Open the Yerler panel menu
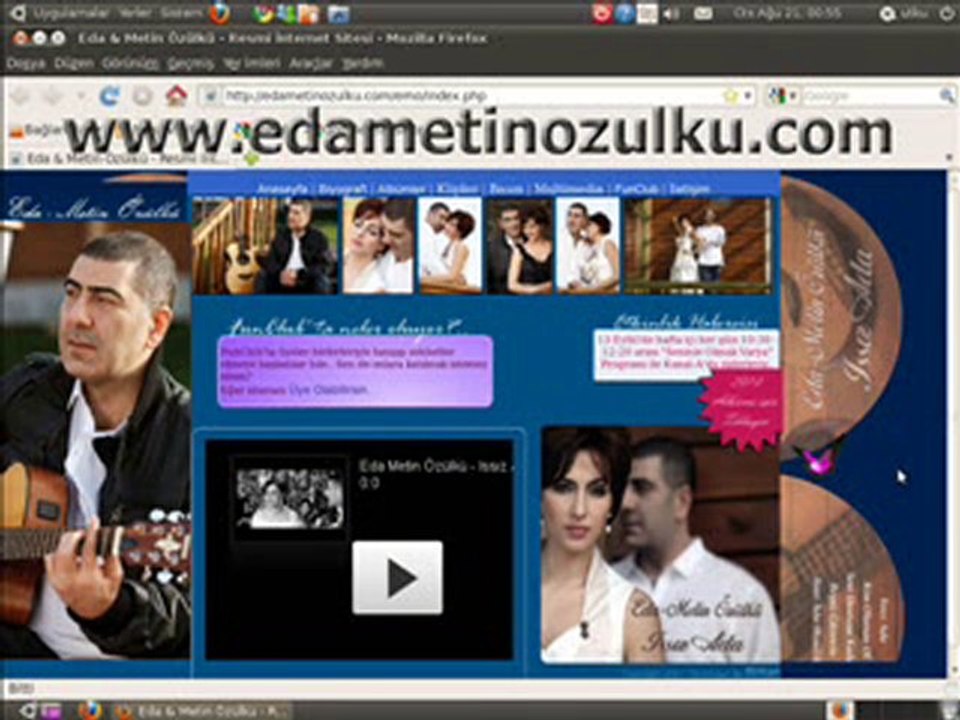Image resolution: width=960 pixels, height=720 pixels. (135, 13)
